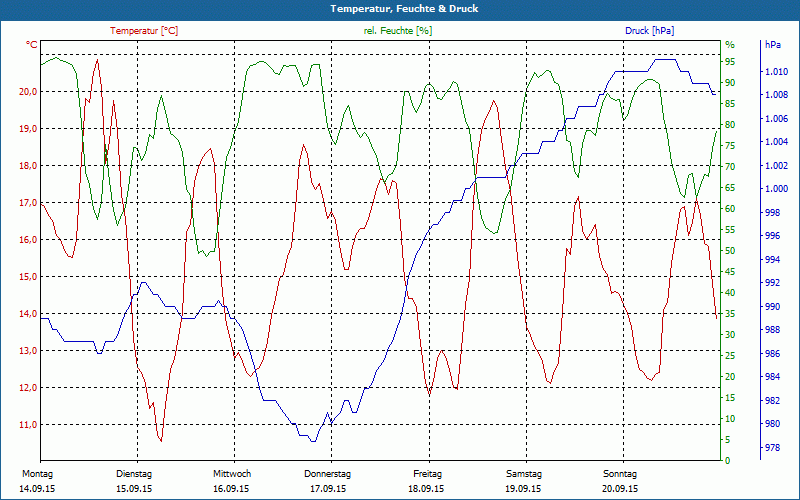The image size is (800, 500).
Task: Click the '978' pressure axis value
Action: coord(772,448)
